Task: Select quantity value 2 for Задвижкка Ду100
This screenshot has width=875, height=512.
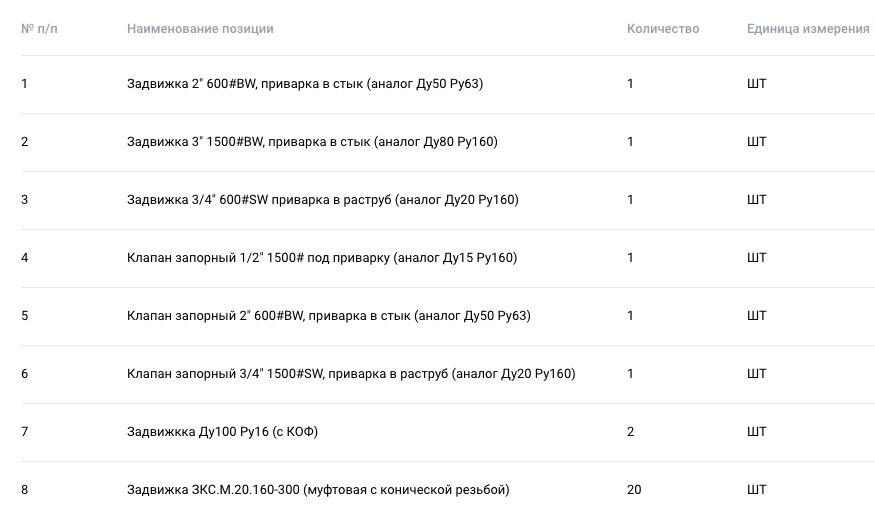Action: pyautogui.click(x=631, y=432)
